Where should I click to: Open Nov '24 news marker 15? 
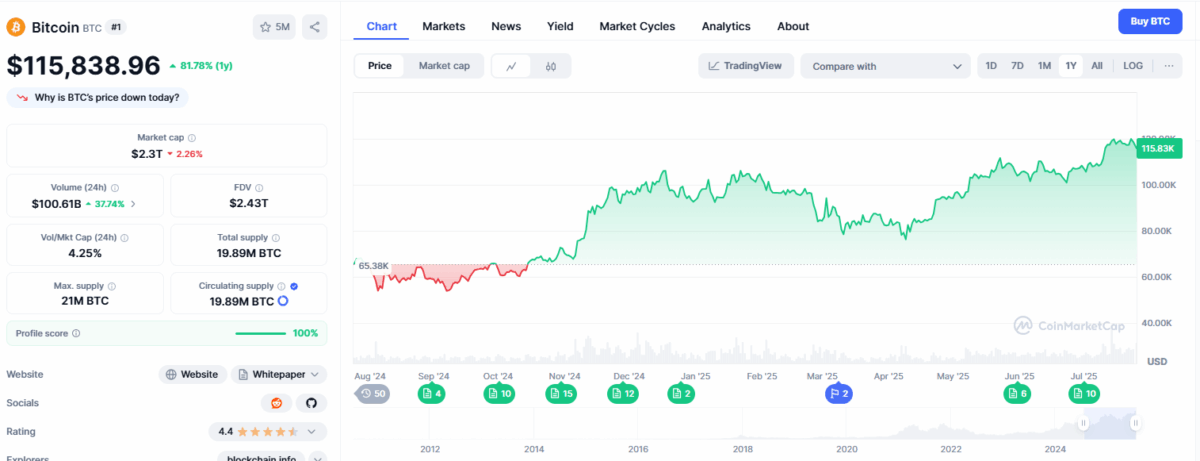tap(561, 394)
